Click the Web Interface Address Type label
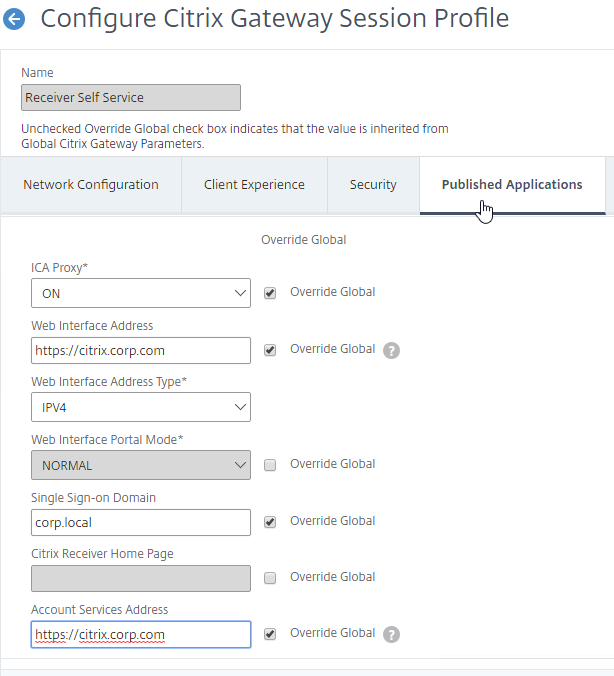614x676 pixels. (x=109, y=382)
